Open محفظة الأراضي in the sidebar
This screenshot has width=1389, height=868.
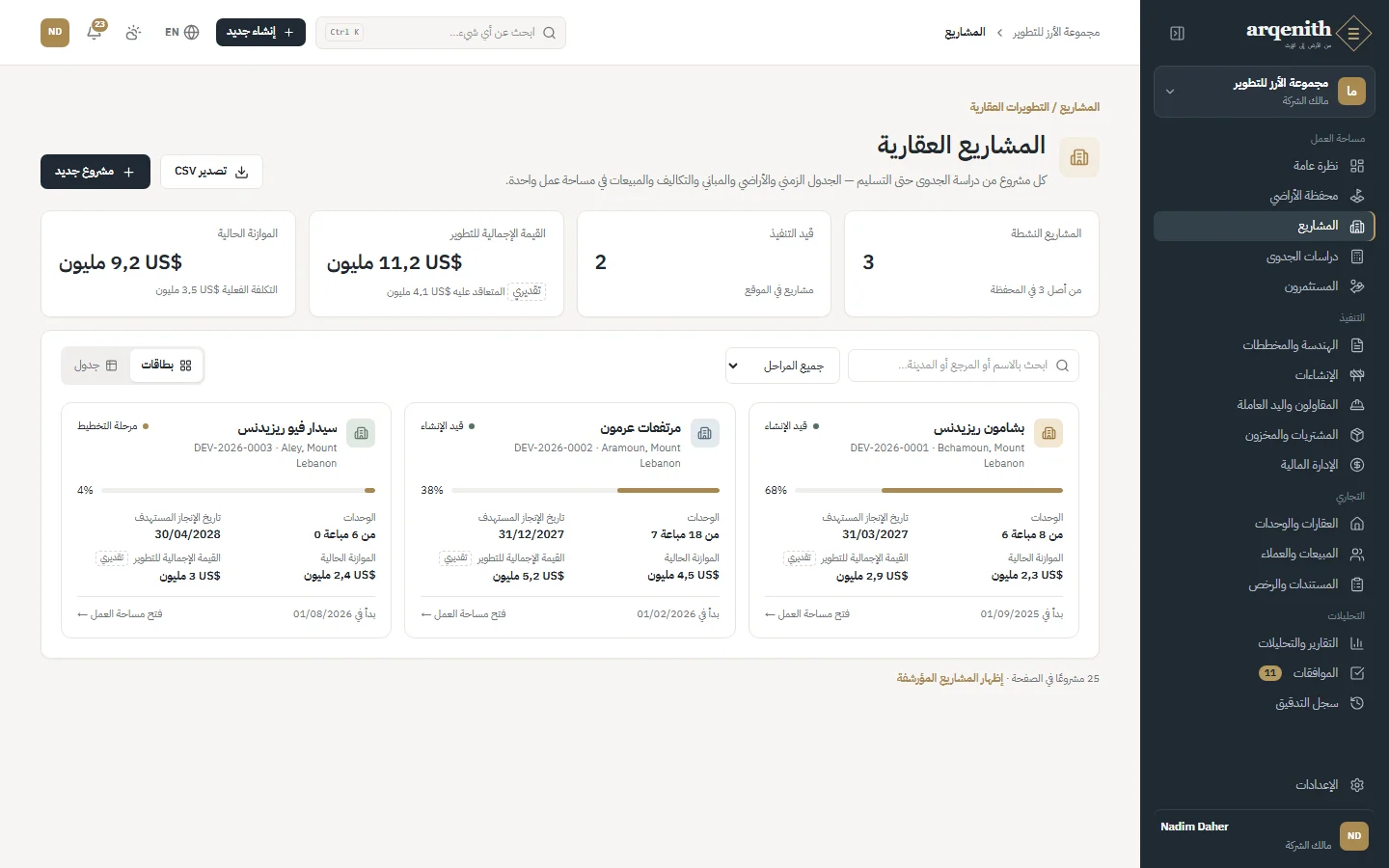1264,196
